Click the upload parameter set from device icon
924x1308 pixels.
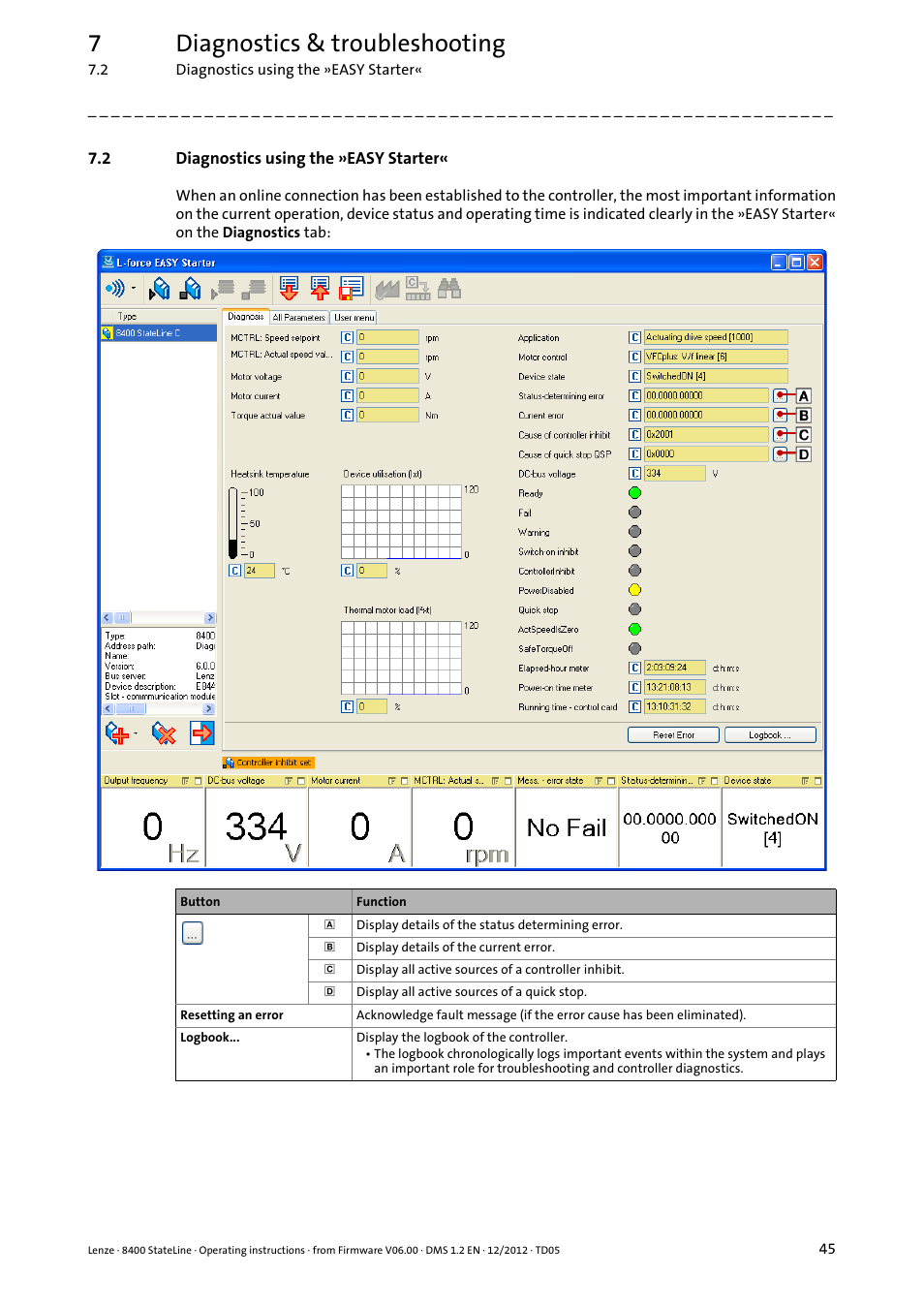(320, 288)
